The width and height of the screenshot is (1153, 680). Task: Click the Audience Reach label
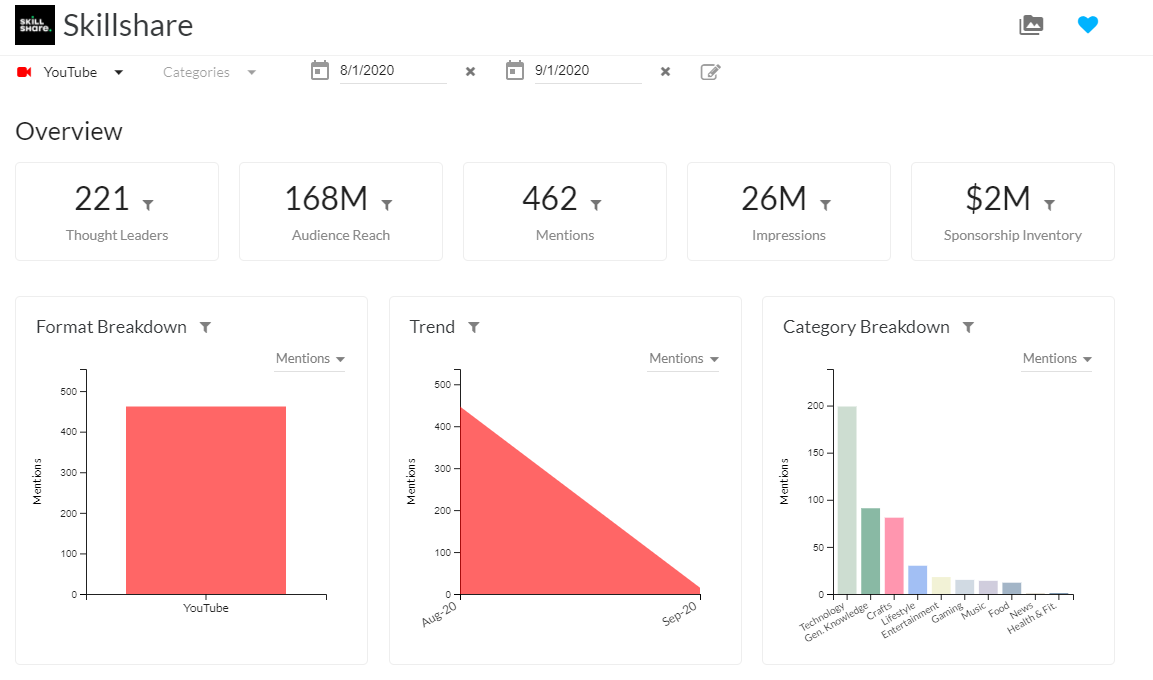point(341,235)
